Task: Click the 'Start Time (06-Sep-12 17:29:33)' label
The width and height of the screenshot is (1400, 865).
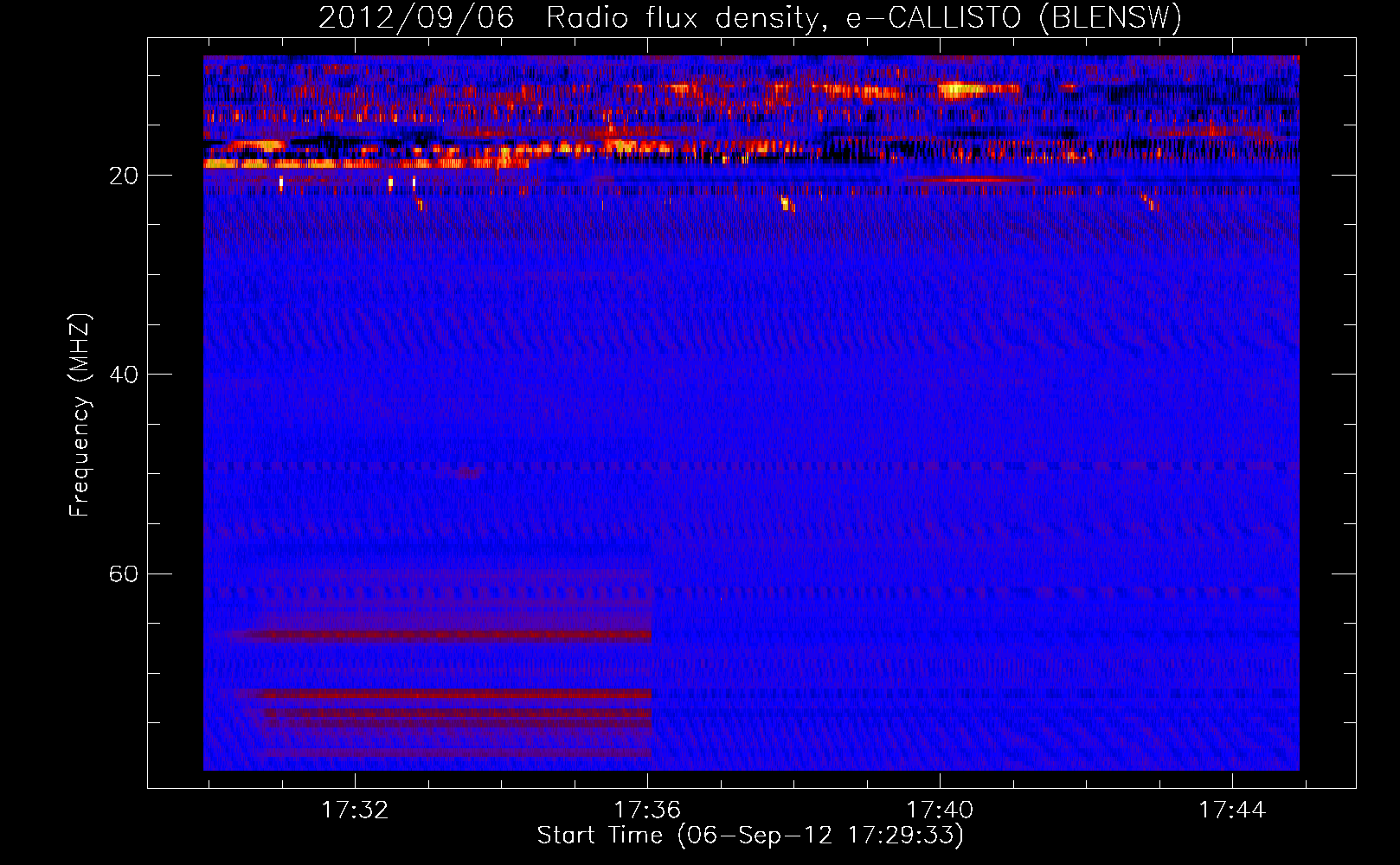Action: [x=750, y=836]
